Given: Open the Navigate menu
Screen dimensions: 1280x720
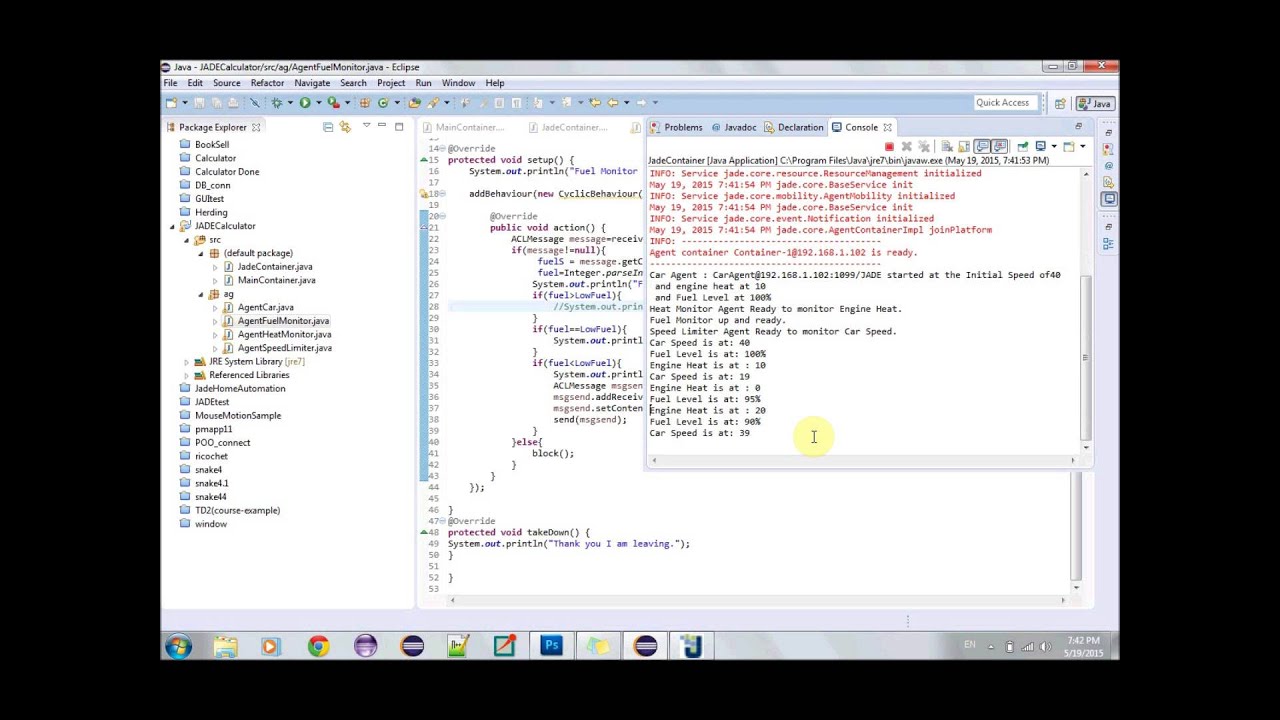Looking at the screenshot, I should (312, 83).
